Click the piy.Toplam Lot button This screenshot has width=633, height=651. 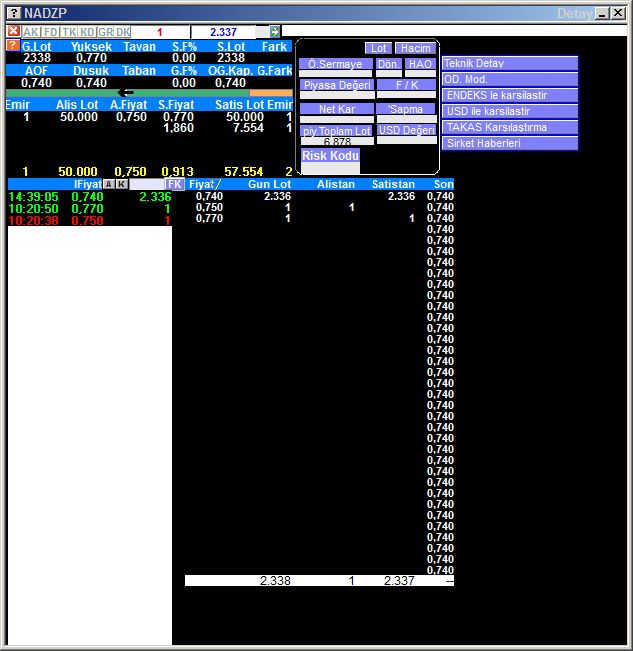[337, 131]
